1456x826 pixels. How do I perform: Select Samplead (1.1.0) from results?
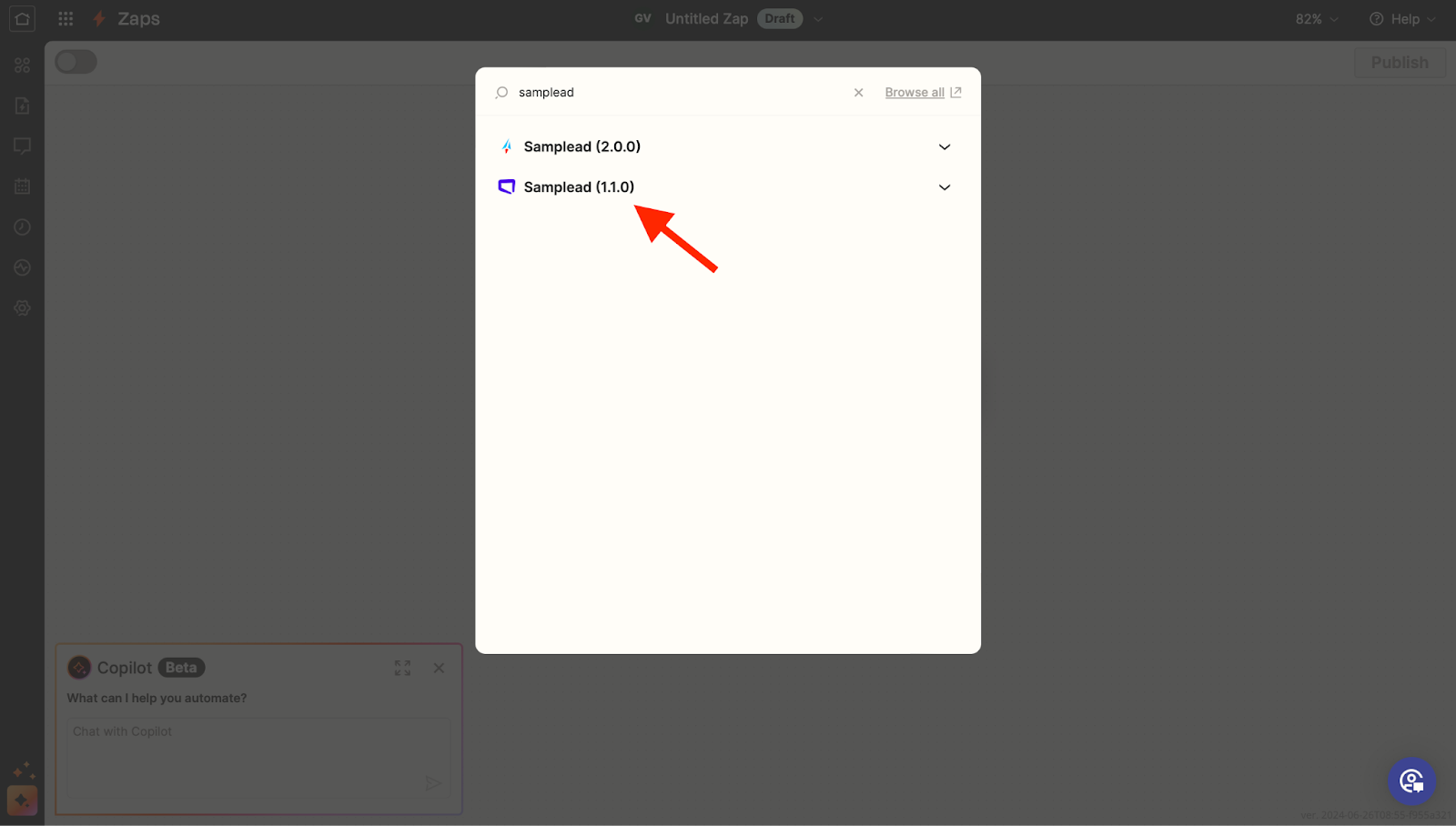[727, 186]
